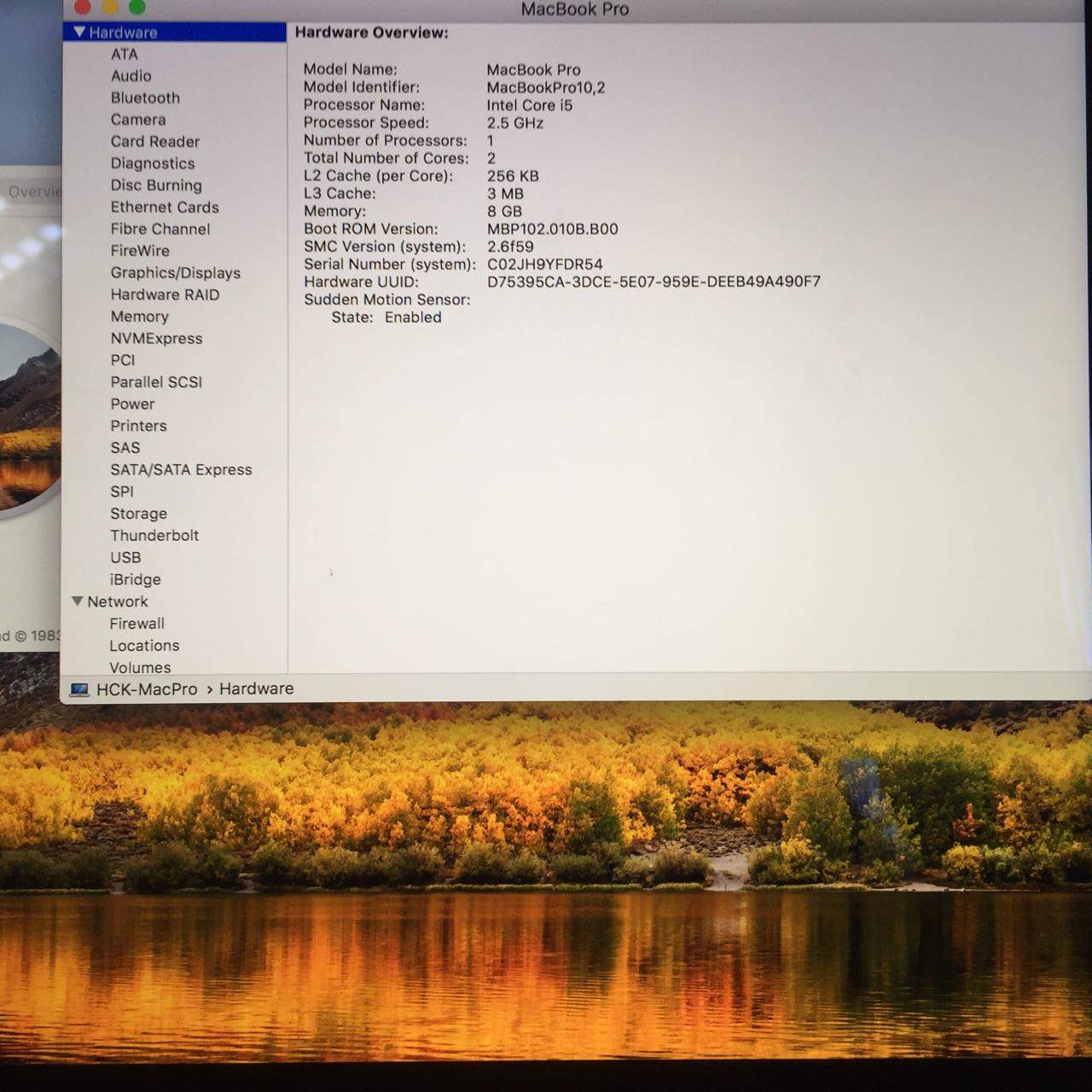Show the Storage information

pos(138,514)
